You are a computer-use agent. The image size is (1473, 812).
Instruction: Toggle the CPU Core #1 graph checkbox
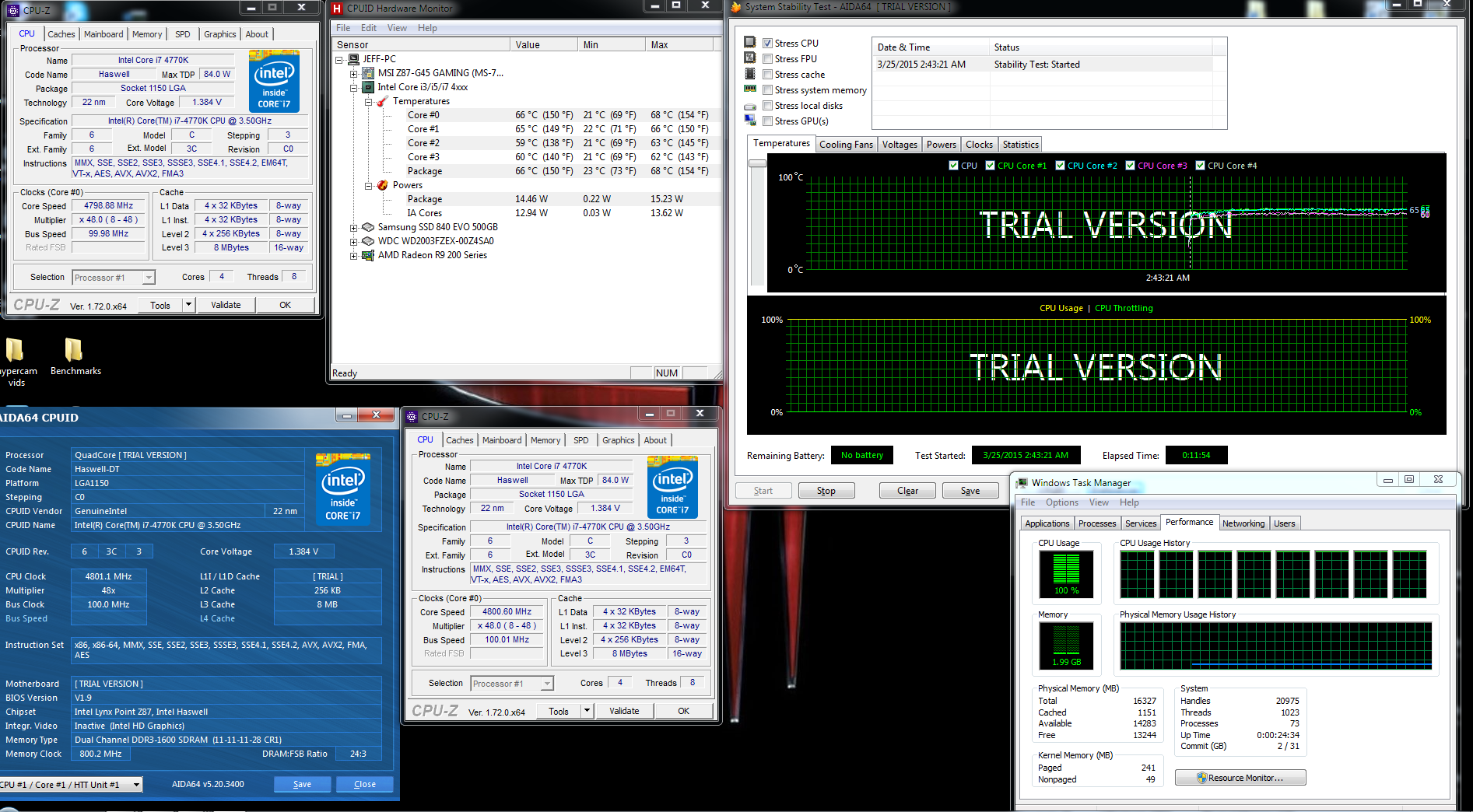pos(991,166)
